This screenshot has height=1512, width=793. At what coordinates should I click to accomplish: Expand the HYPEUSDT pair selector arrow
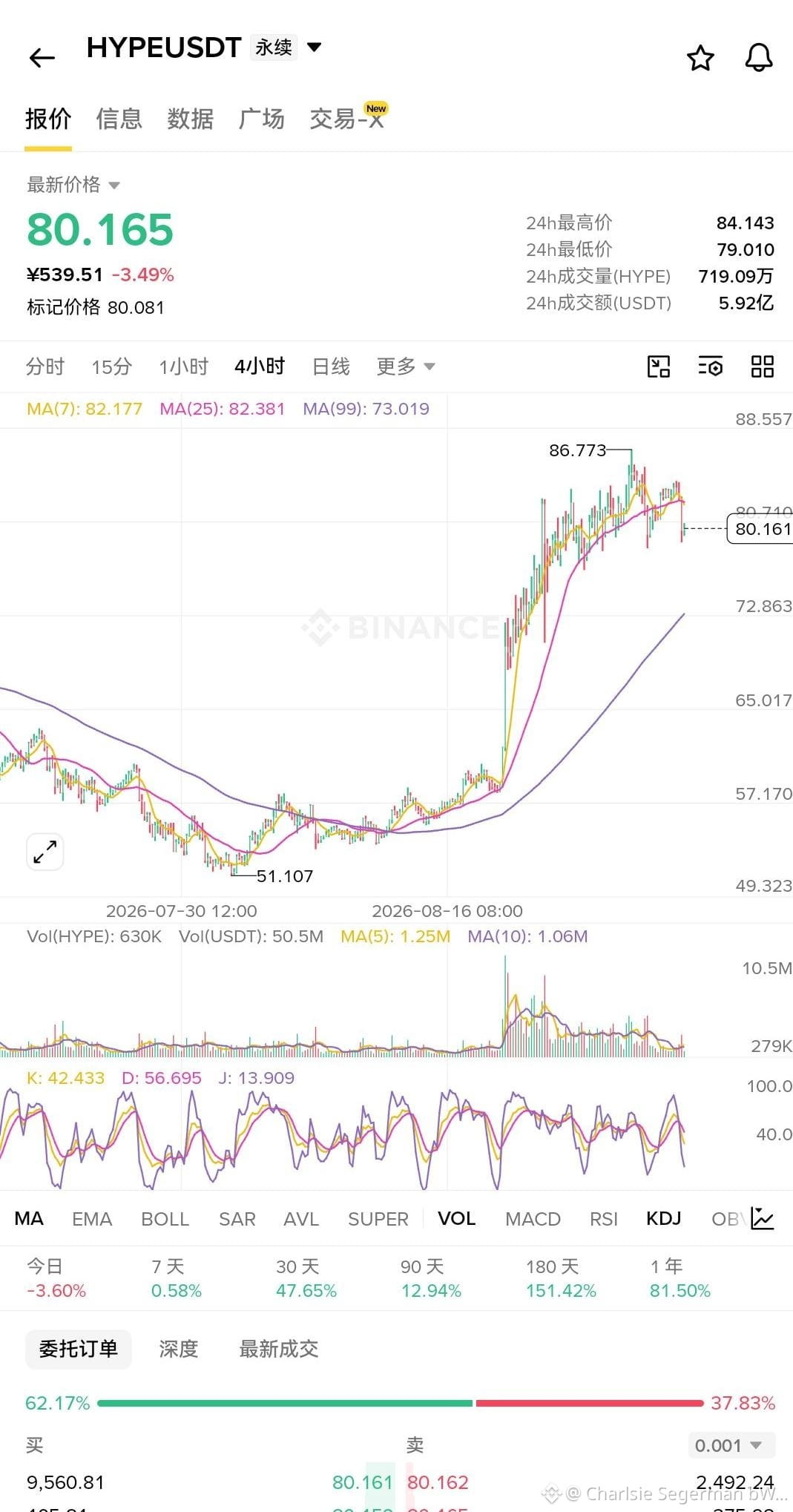click(315, 47)
